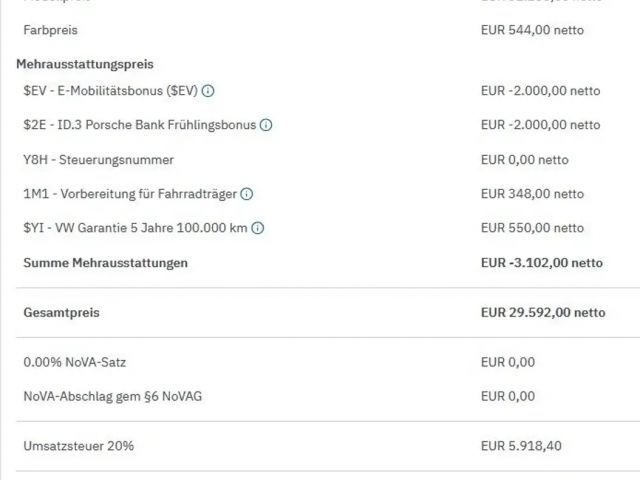The image size is (640, 480).
Task: Click the Gesamtpreis label
Action: coord(61,313)
